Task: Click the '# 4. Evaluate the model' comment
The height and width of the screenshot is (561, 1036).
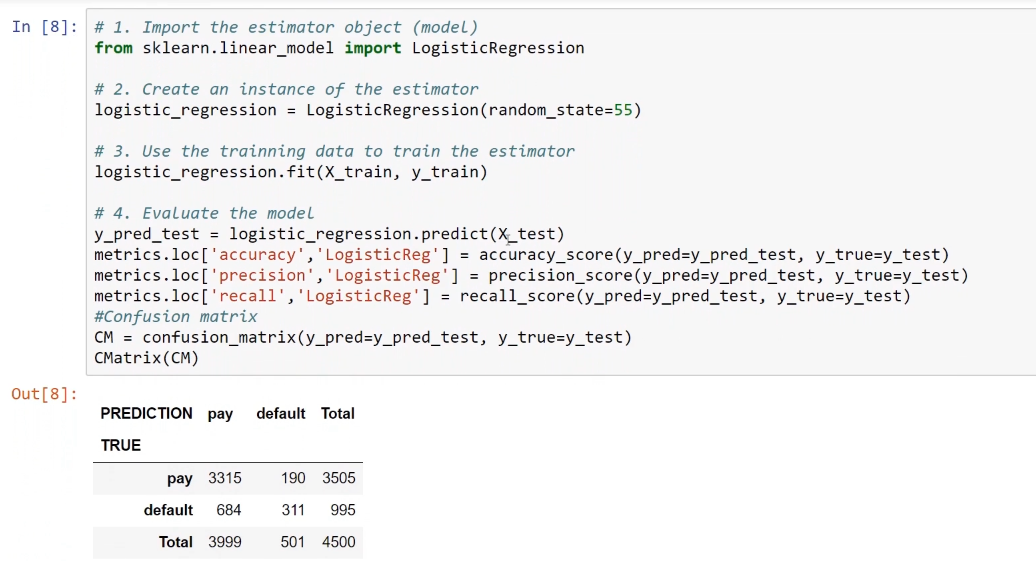Action: point(204,213)
